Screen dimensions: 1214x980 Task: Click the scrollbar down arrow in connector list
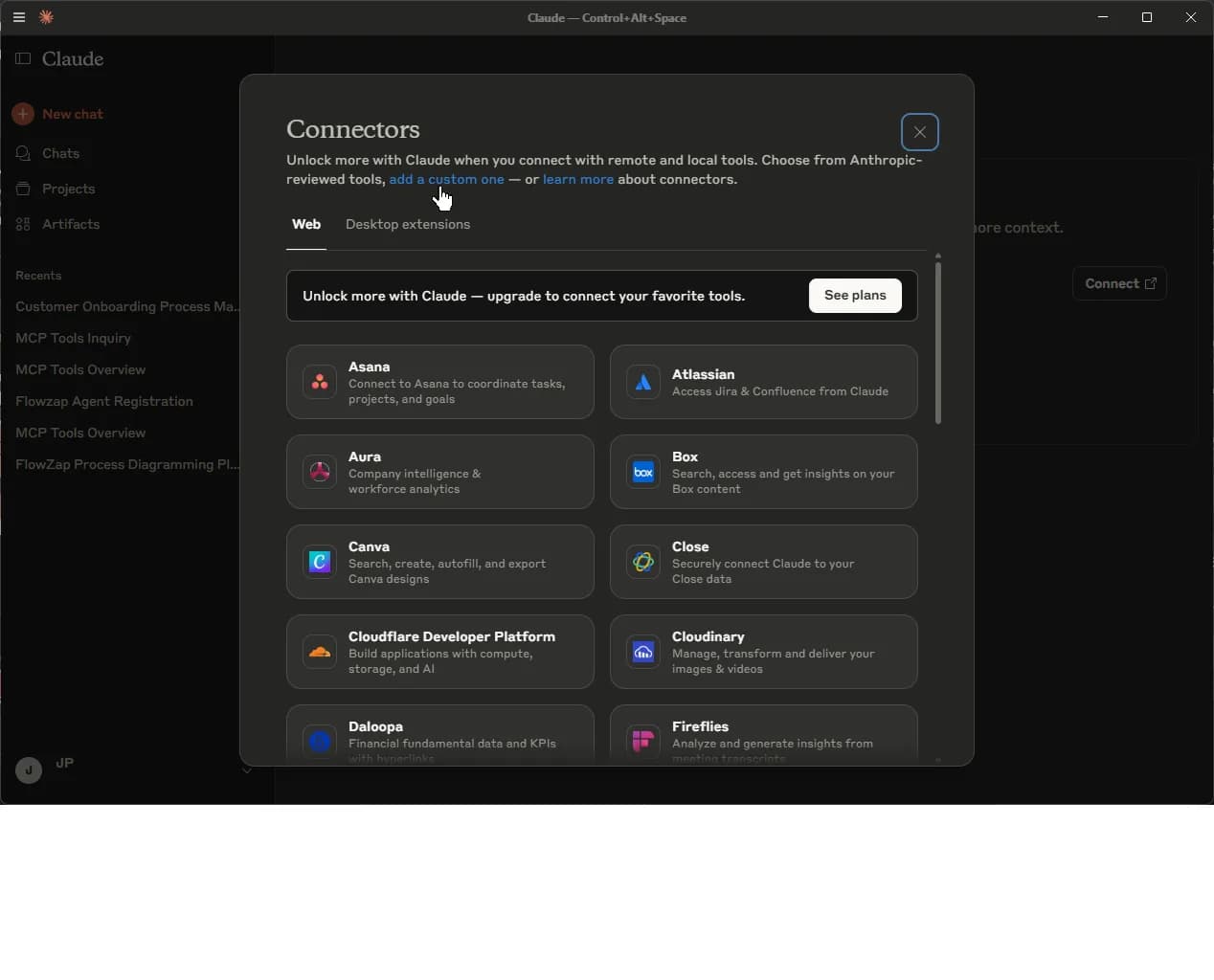click(x=938, y=760)
